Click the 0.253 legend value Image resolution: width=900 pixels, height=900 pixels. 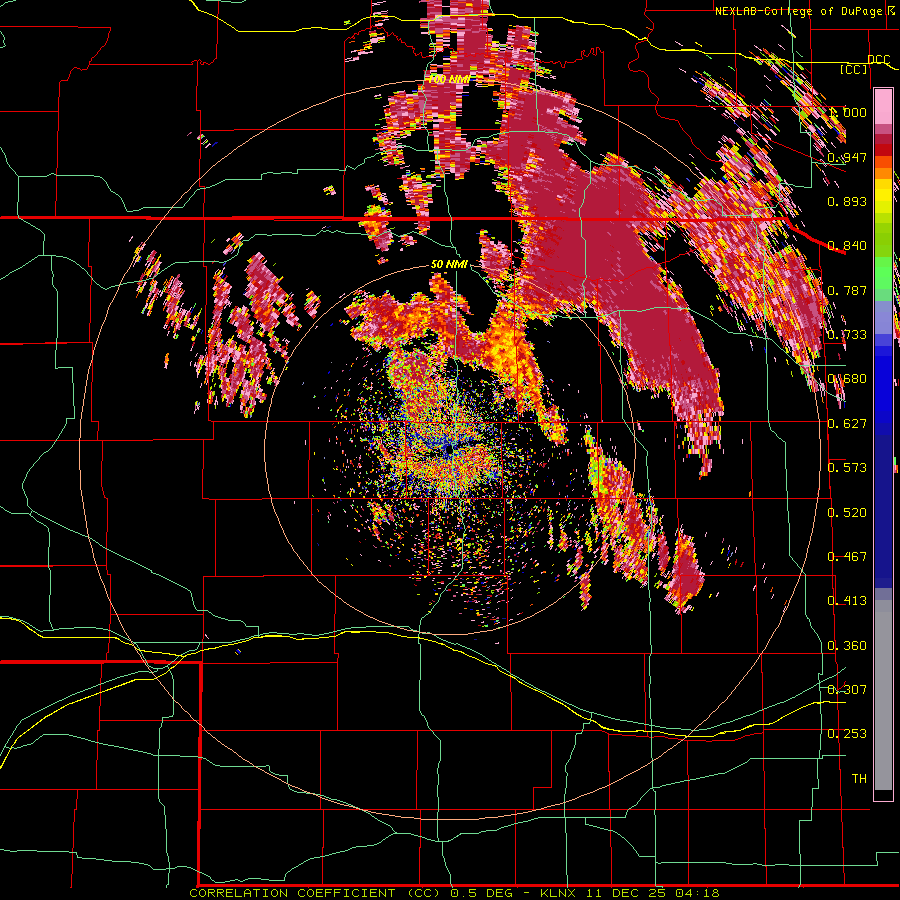point(847,734)
